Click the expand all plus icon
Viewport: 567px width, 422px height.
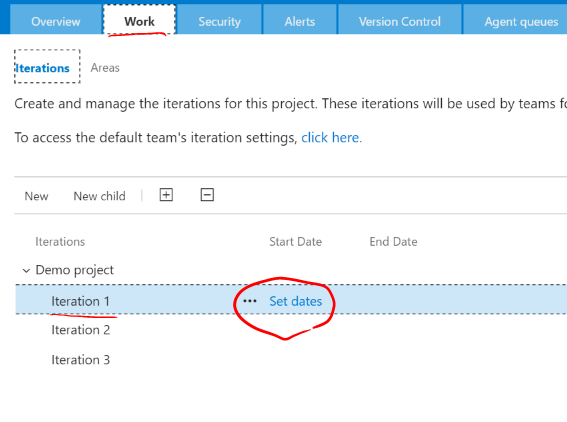(166, 195)
